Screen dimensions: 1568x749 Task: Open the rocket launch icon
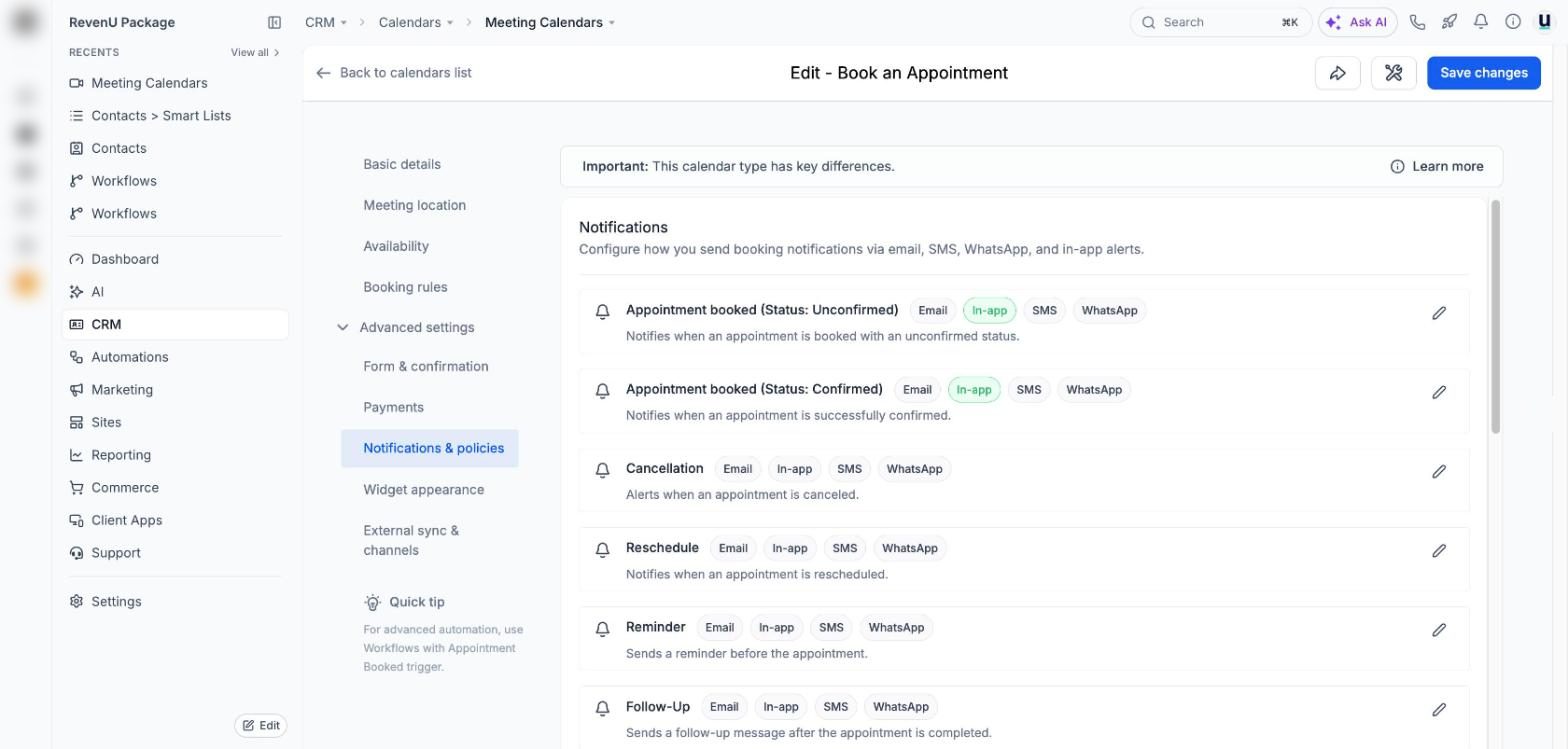[x=1449, y=22]
